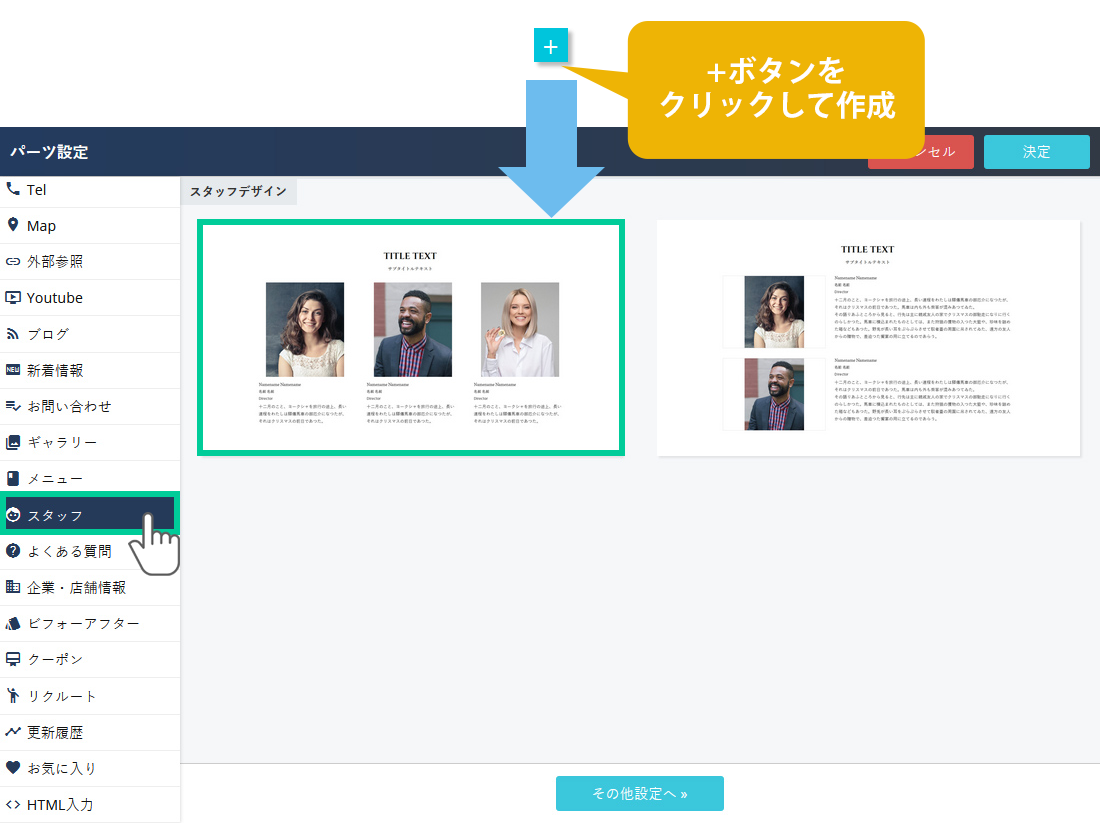The image size is (1100, 824).
Task: Choose the ギャラリー image icon
Action: coord(13,442)
